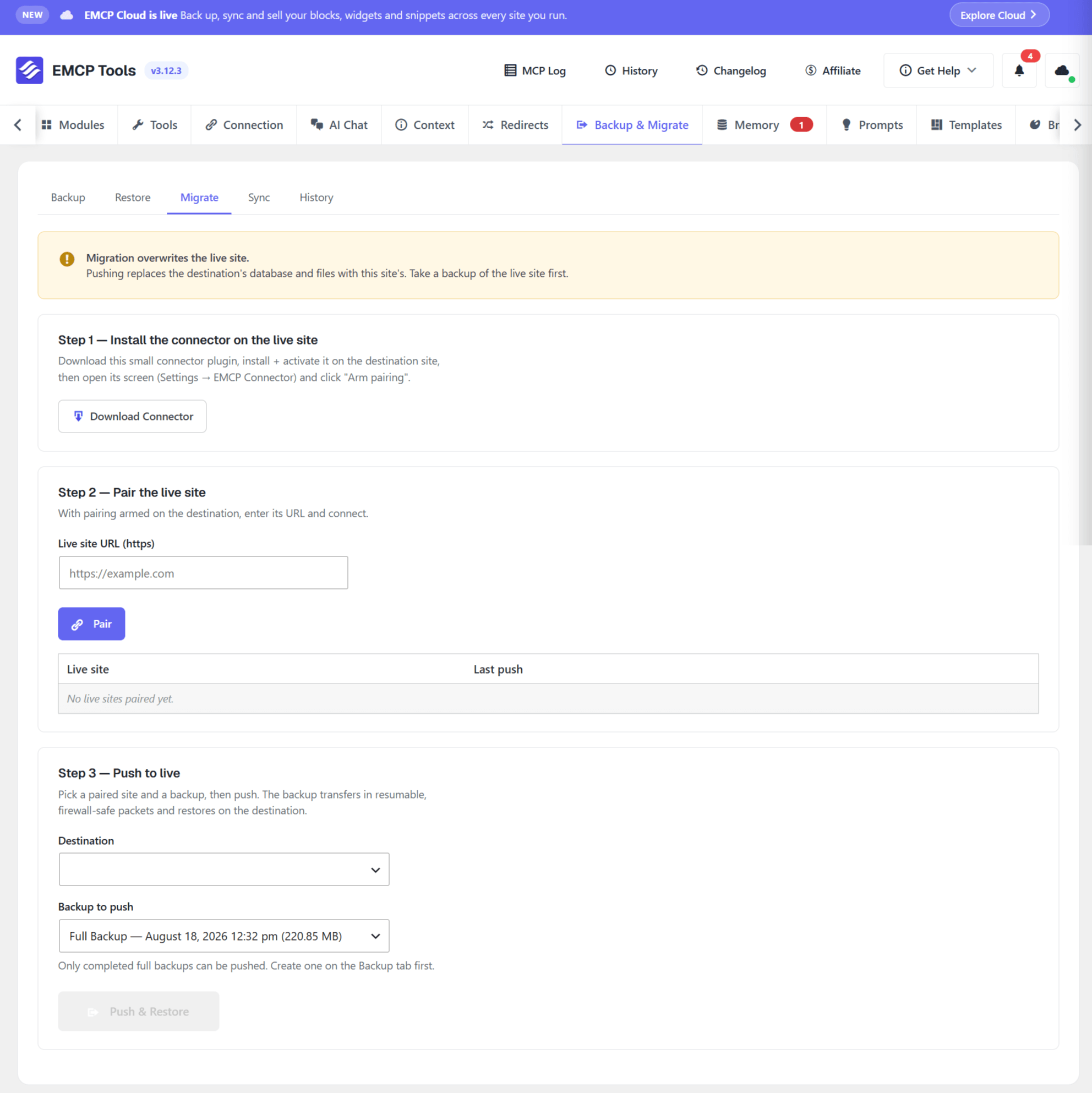Image resolution: width=1092 pixels, height=1093 pixels.
Task: Click the NEW badge in banner
Action: 32,15
